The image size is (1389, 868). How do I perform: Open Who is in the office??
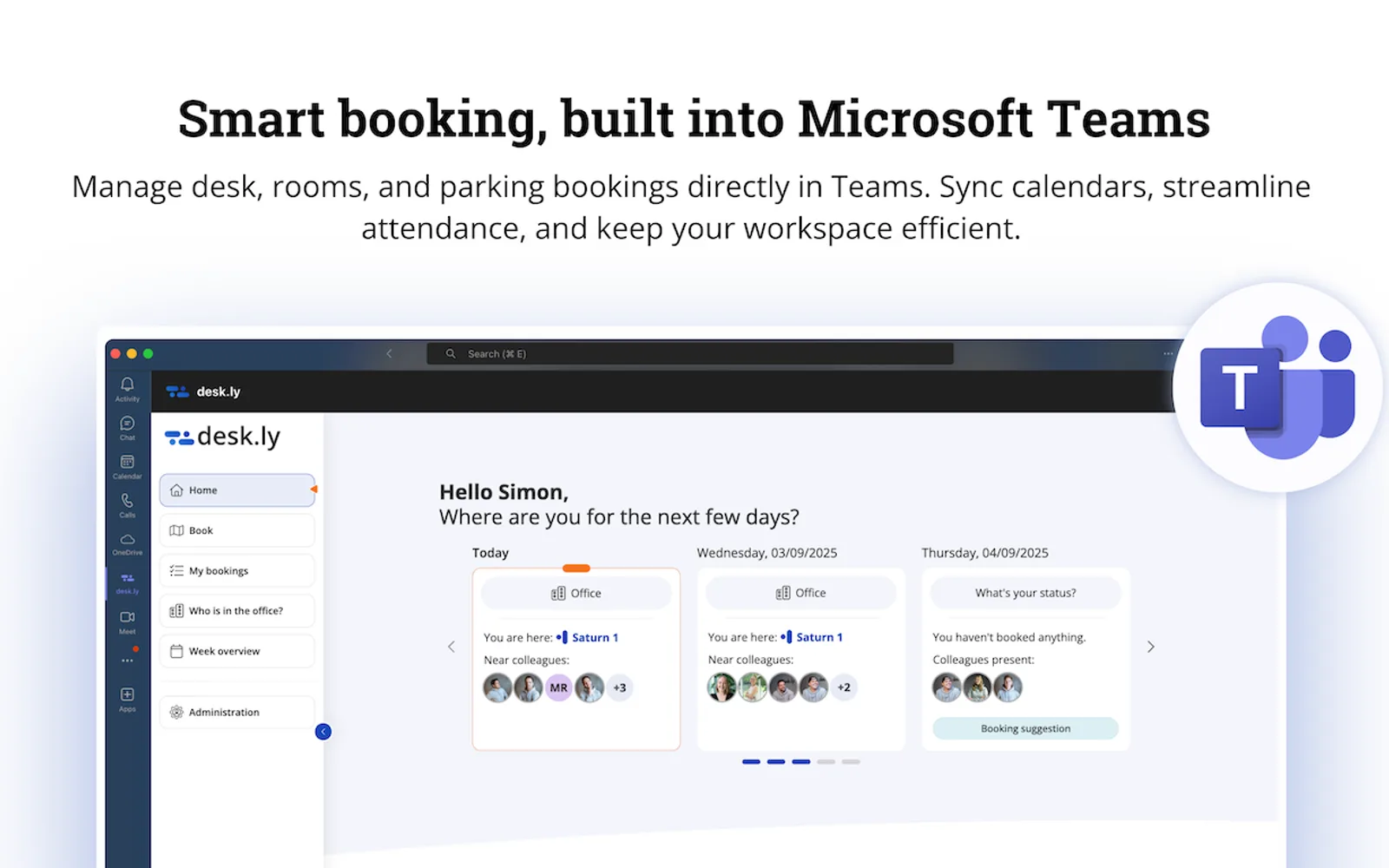click(237, 611)
